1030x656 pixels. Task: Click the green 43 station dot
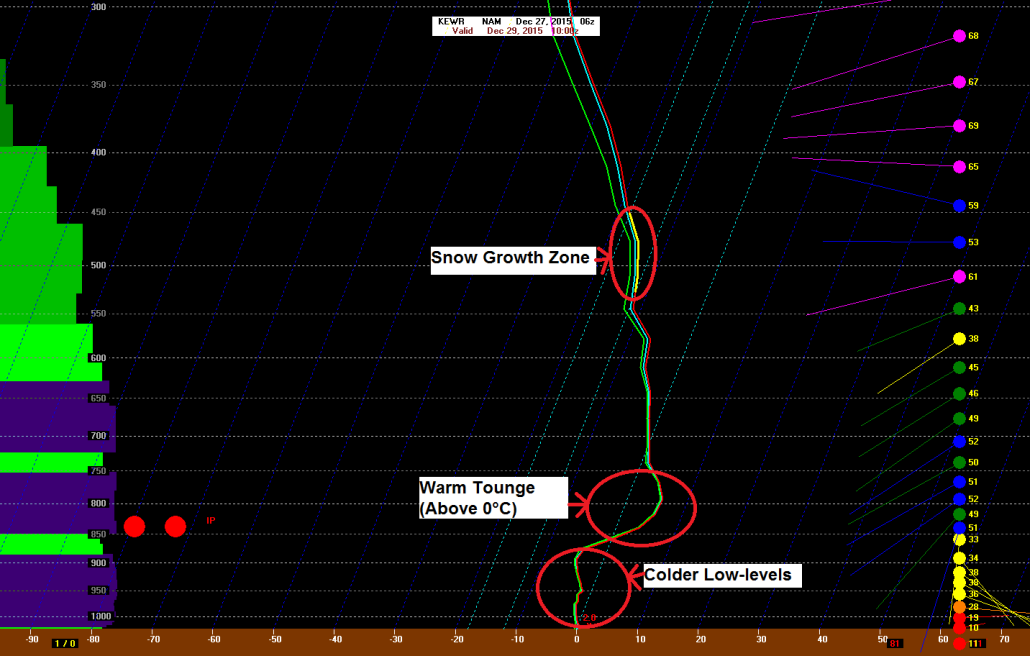957,310
